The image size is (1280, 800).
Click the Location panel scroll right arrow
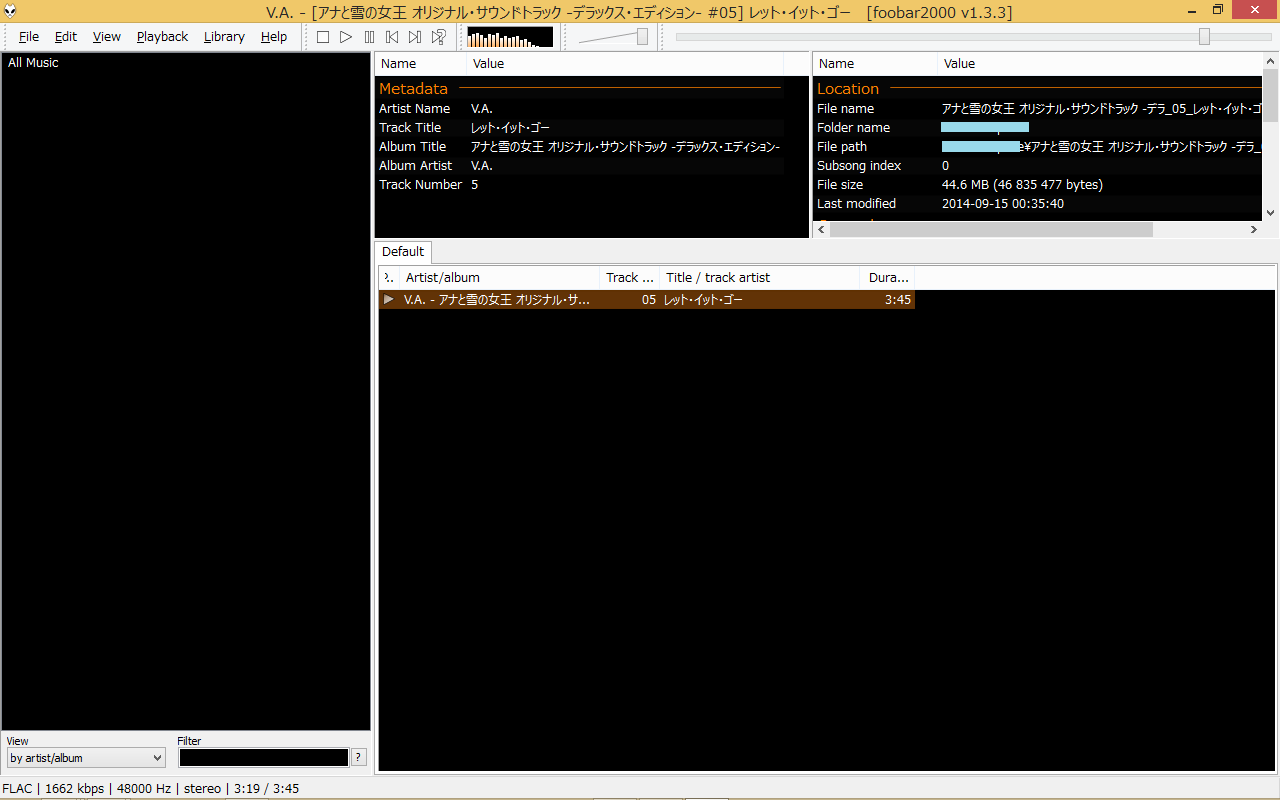tap(1254, 230)
